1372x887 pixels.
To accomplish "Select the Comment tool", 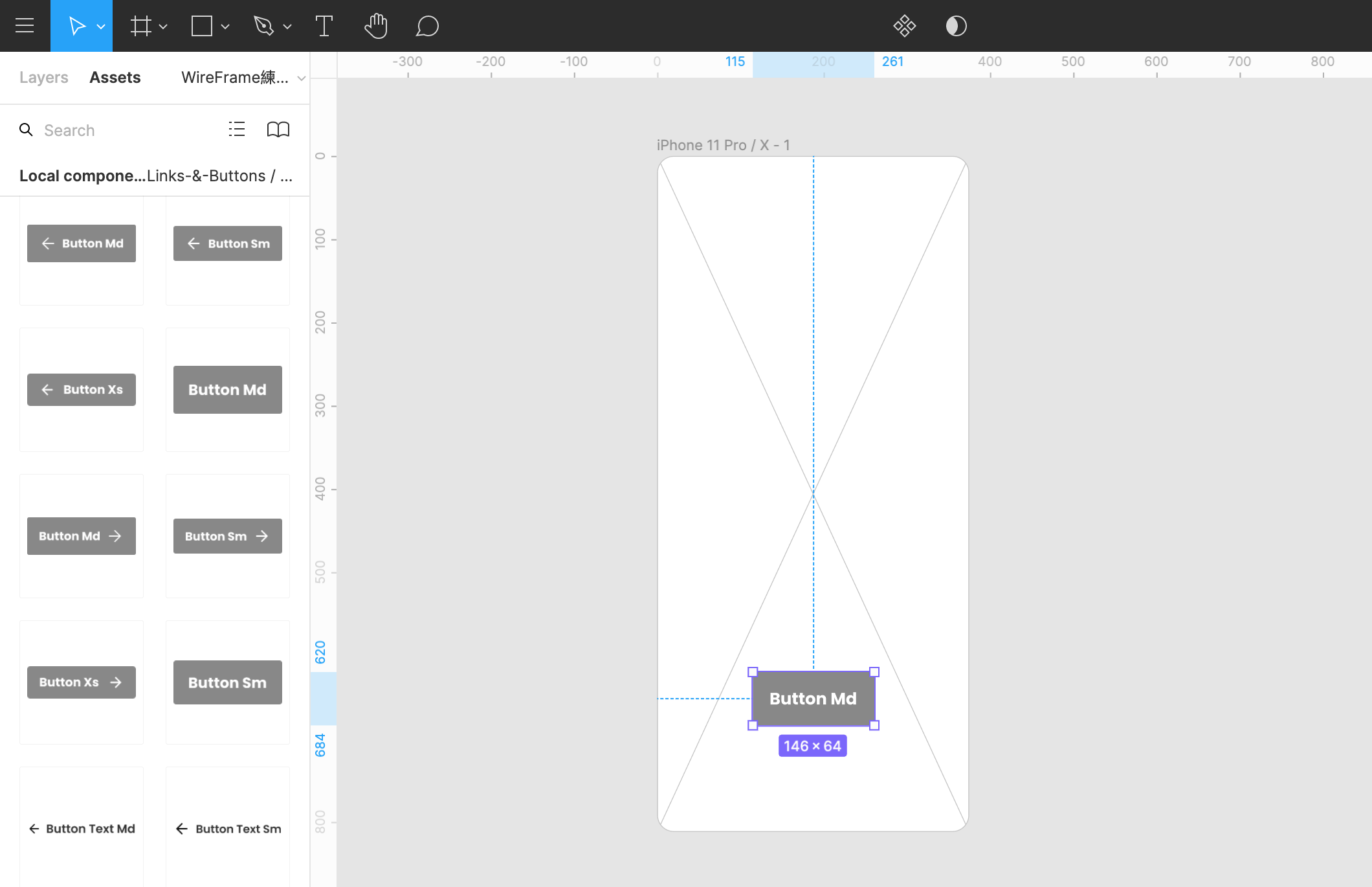I will 427,26.
